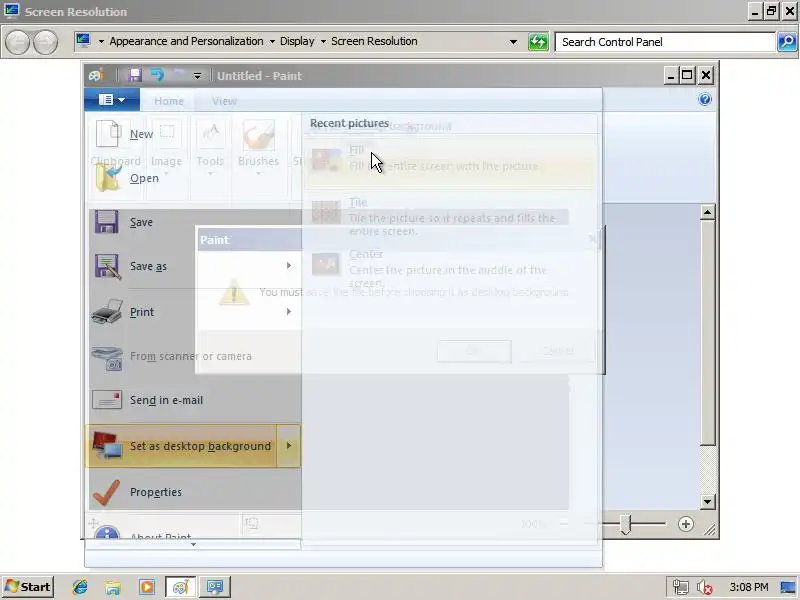
Task: Open Windows Explorer folder icon on taskbar
Action: (x=113, y=587)
